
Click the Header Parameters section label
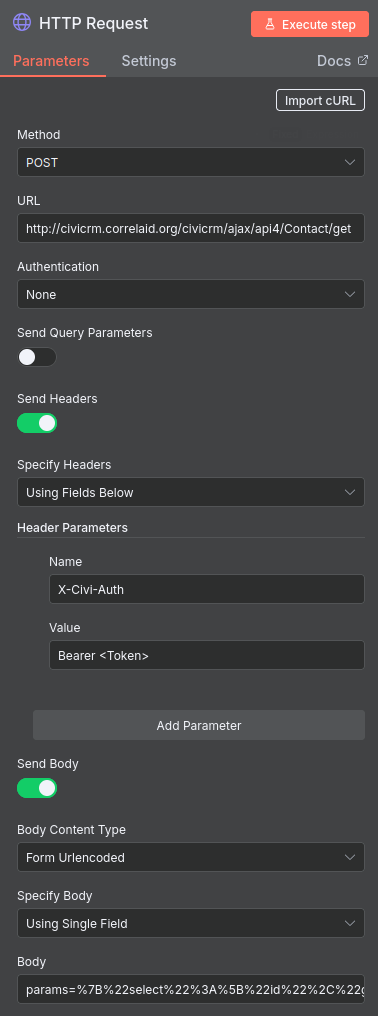pyautogui.click(x=73, y=527)
